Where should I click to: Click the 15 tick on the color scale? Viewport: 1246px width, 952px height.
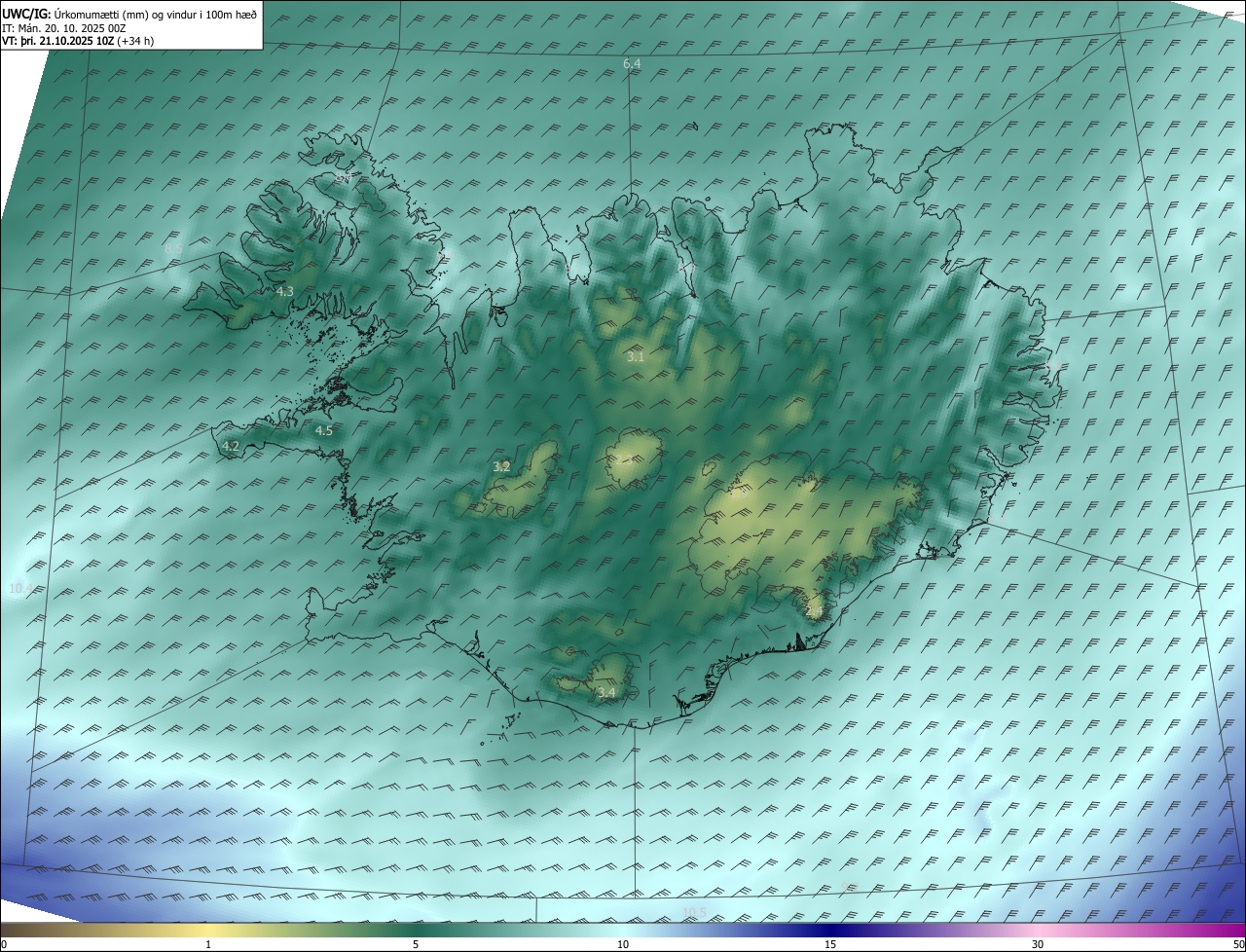click(830, 944)
